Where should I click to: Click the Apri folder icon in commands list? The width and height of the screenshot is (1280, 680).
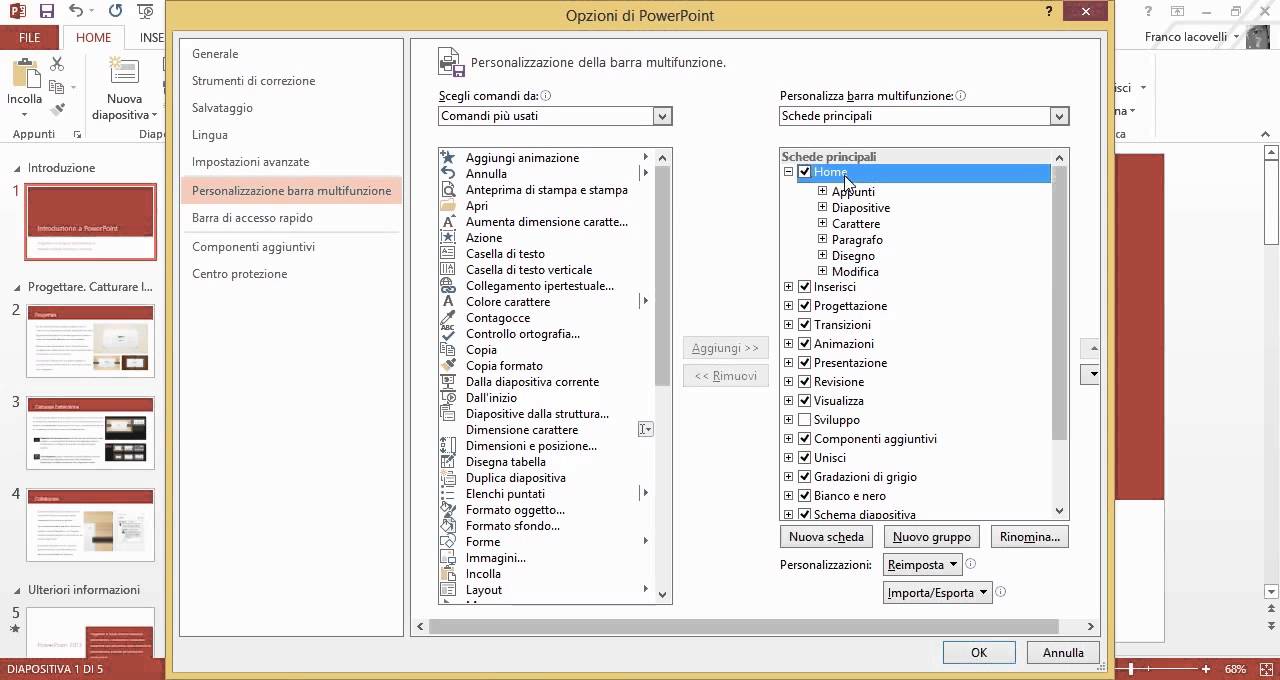(448, 206)
